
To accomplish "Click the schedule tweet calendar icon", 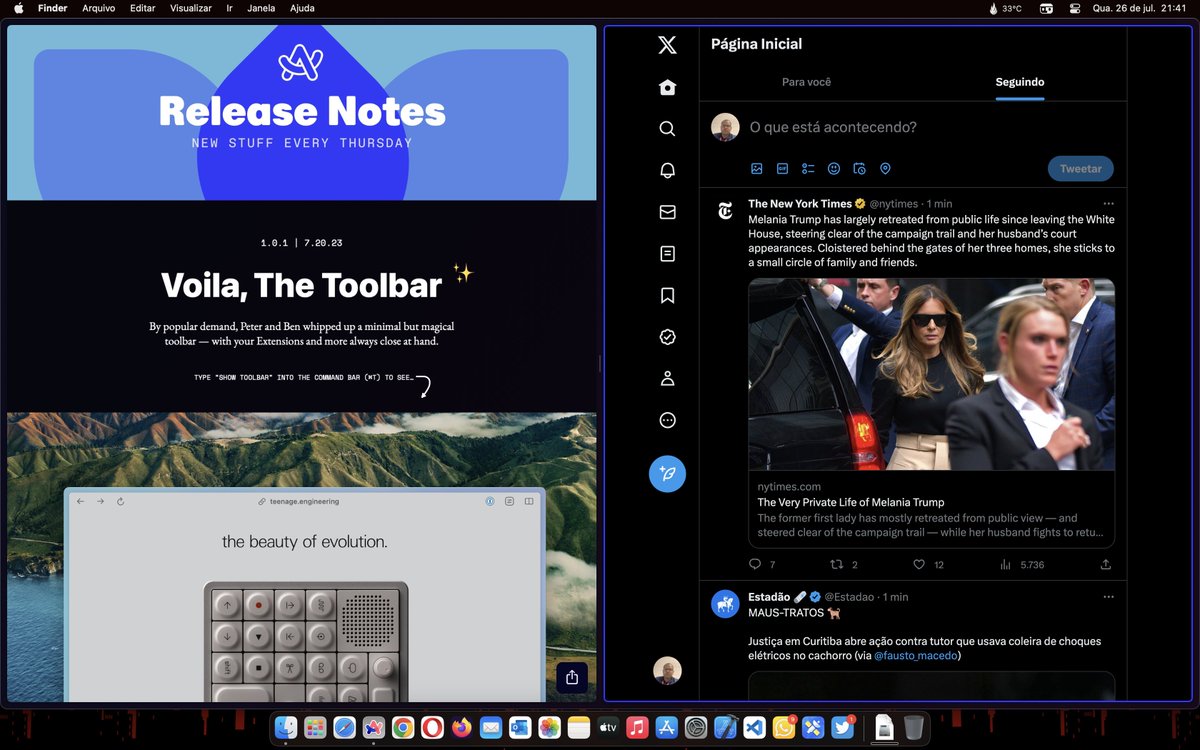I will click(x=859, y=169).
